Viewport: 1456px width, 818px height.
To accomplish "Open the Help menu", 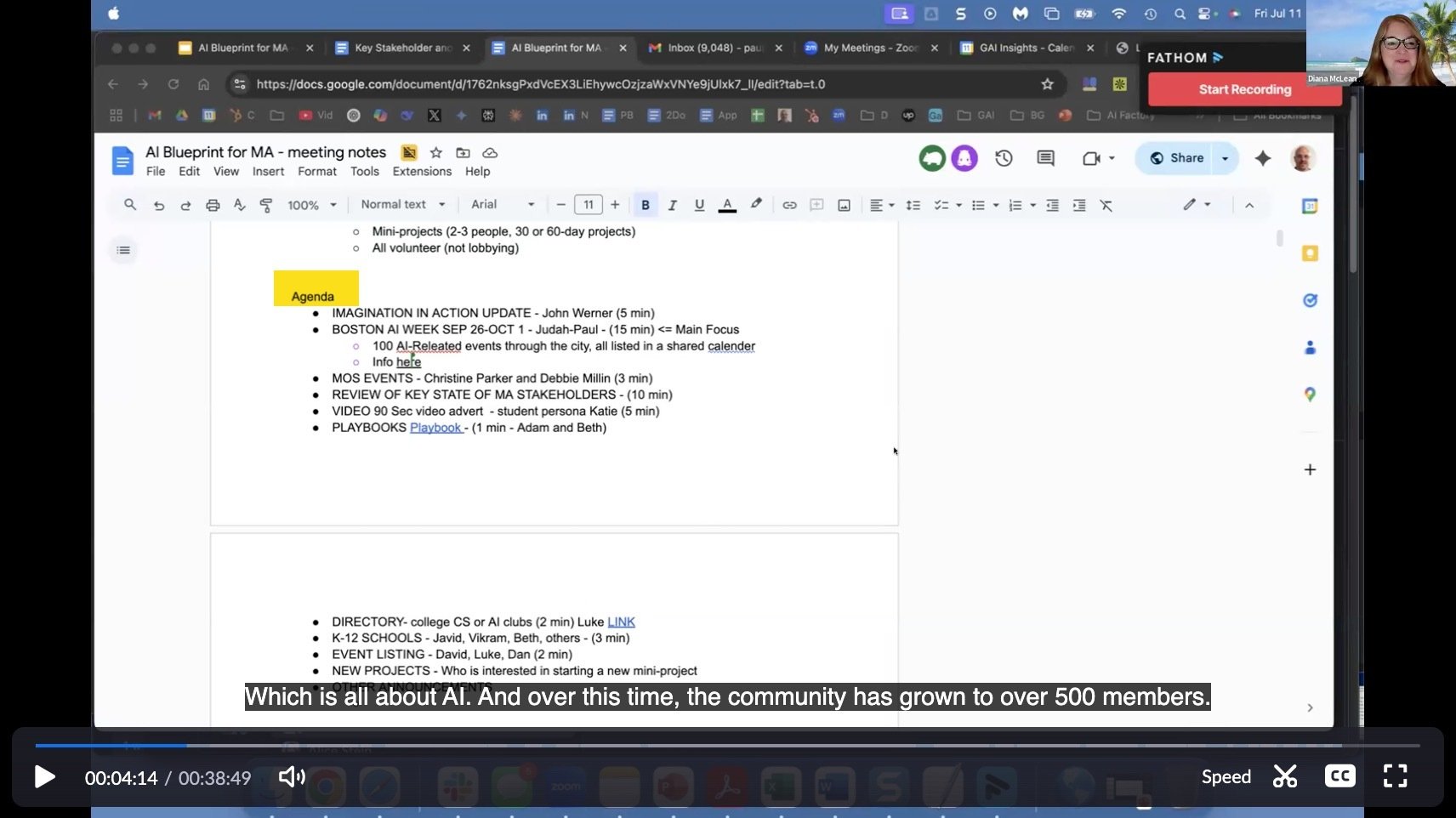I will [477, 171].
